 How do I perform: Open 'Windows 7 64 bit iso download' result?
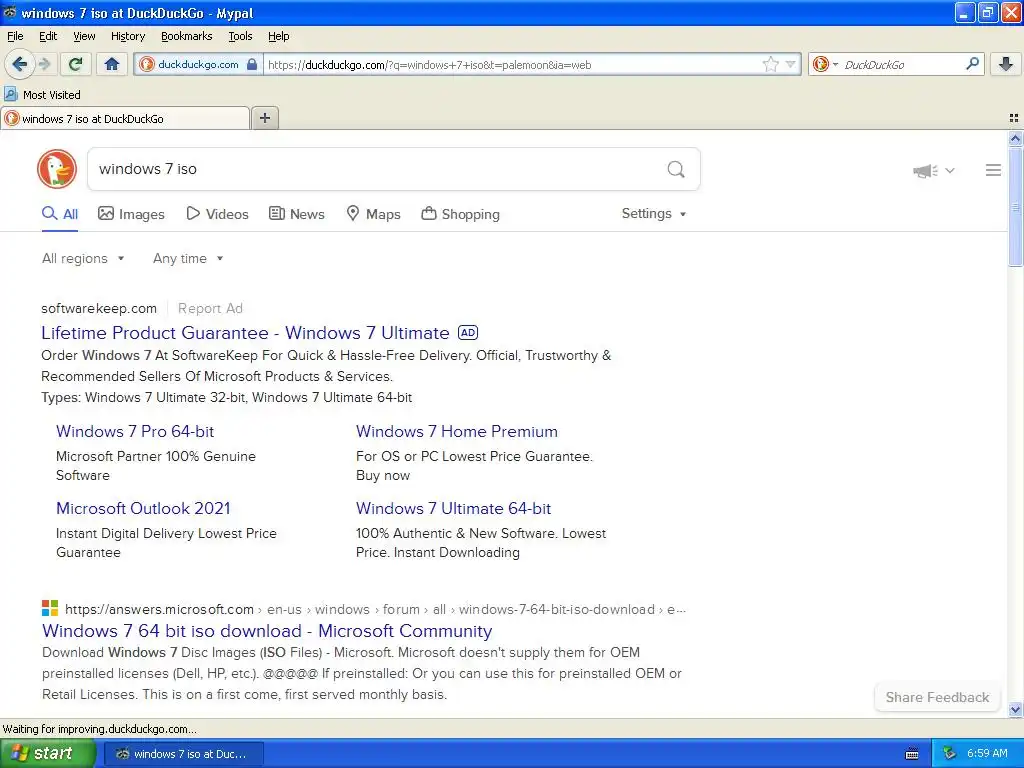coord(267,631)
